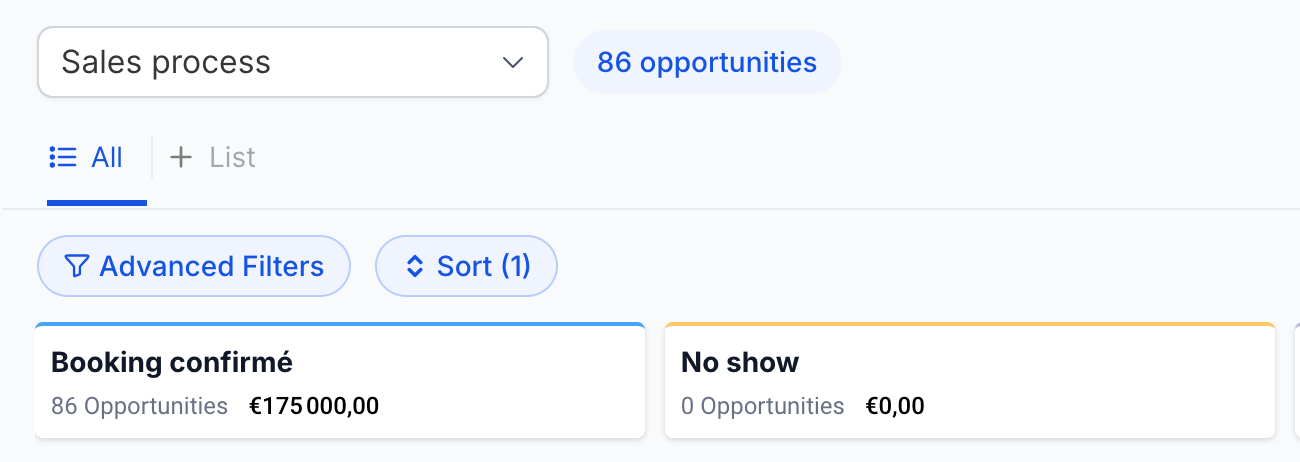Click the 0 Opportunities count under No show

point(762,406)
